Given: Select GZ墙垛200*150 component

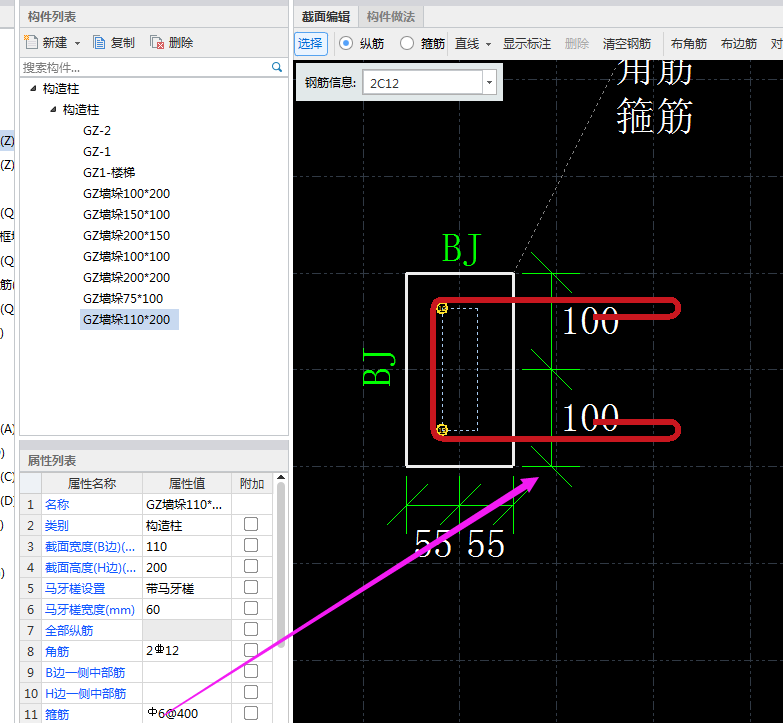Looking at the screenshot, I should pos(126,235).
